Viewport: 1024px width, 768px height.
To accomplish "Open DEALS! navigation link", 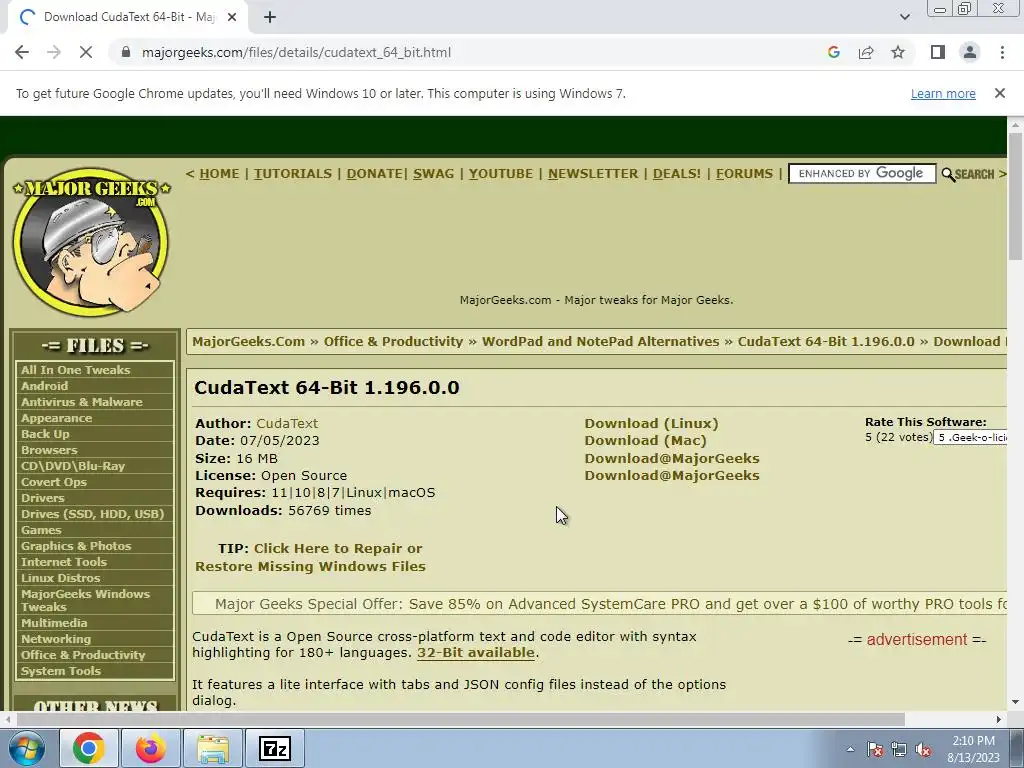I will (x=677, y=174).
